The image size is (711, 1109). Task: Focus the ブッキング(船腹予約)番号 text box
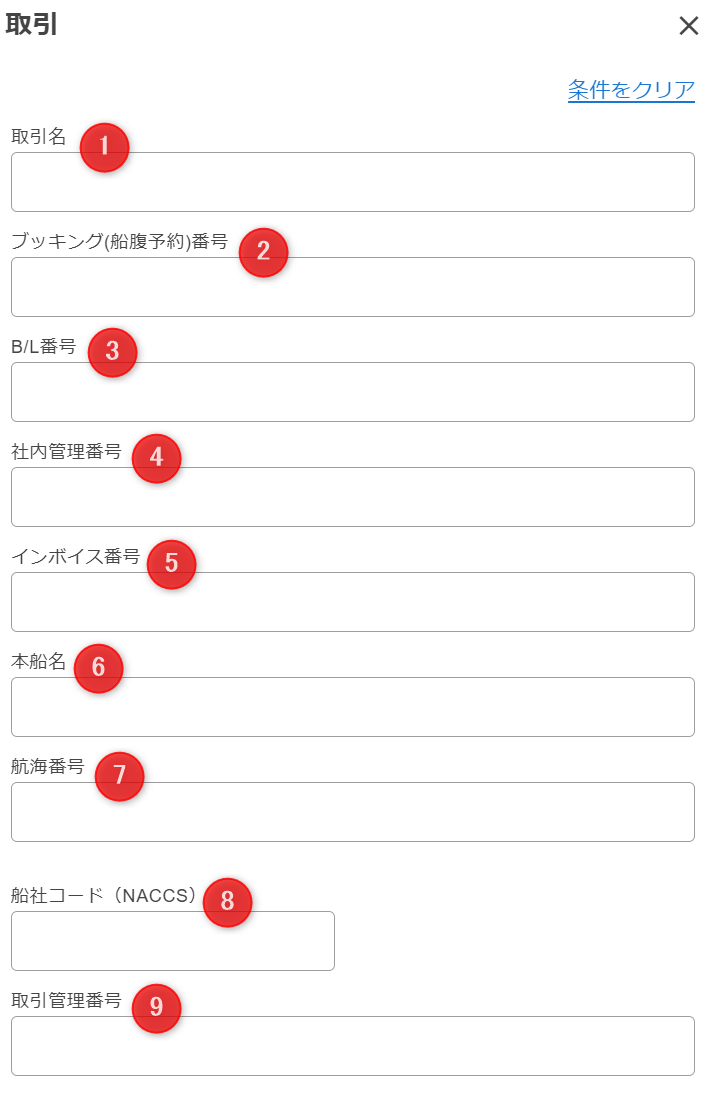click(352, 287)
